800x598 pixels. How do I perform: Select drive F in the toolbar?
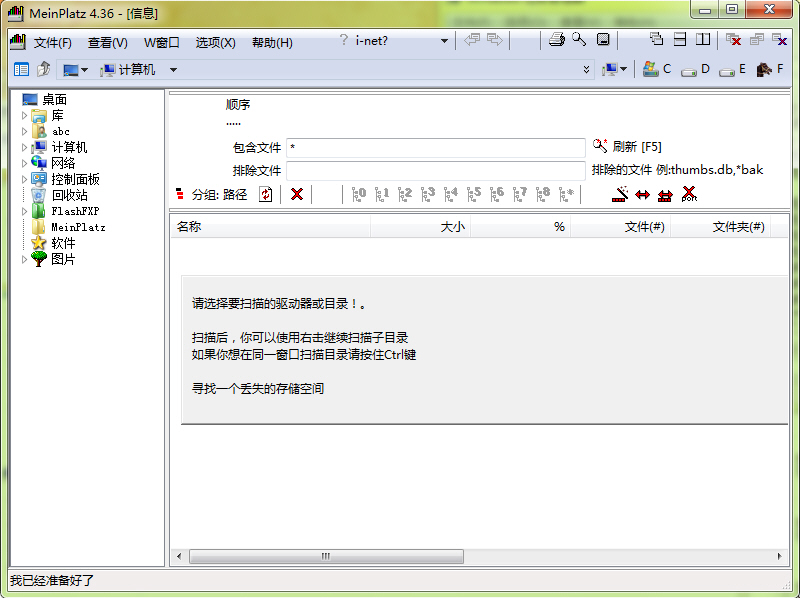tap(770, 69)
